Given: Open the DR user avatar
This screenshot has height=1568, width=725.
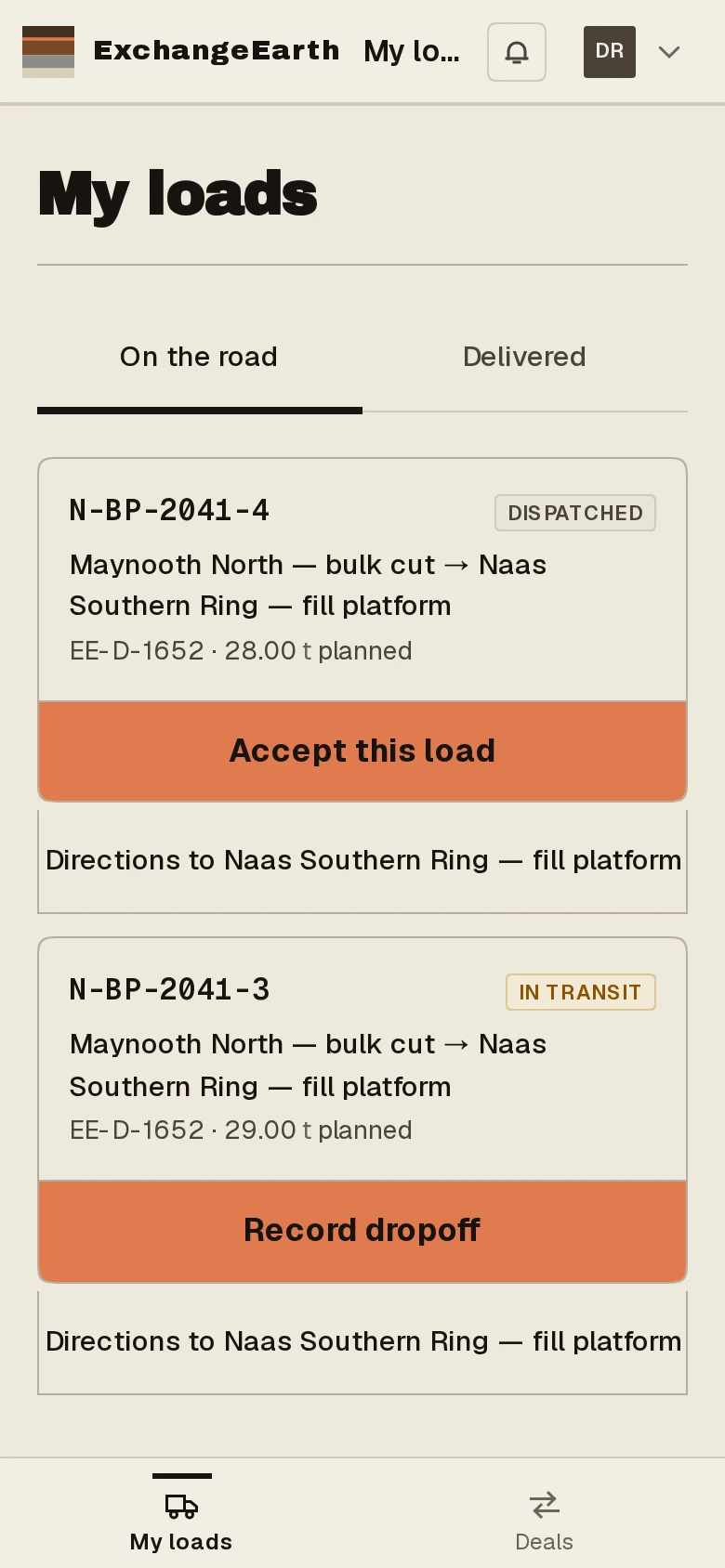Looking at the screenshot, I should click(610, 52).
